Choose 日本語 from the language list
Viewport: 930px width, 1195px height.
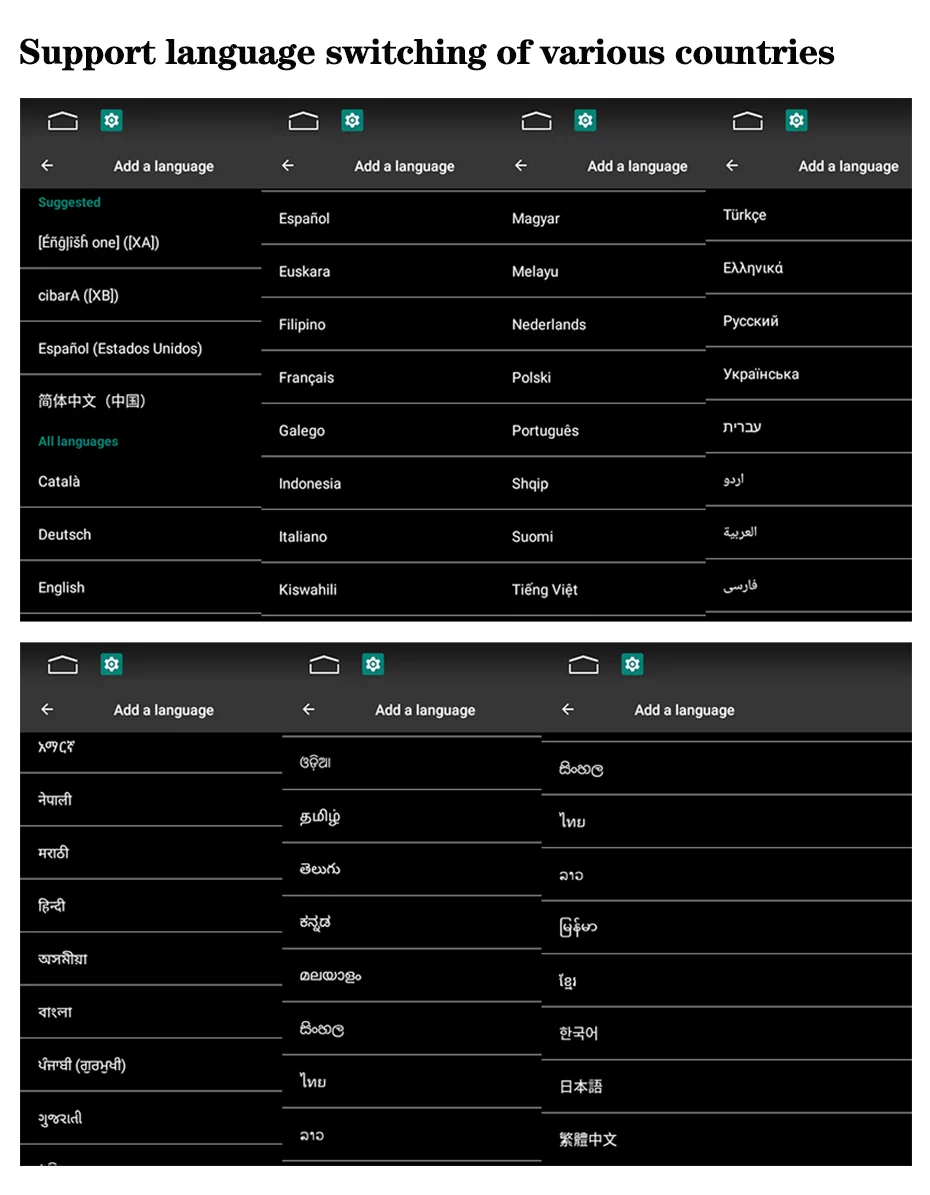coord(726,1086)
